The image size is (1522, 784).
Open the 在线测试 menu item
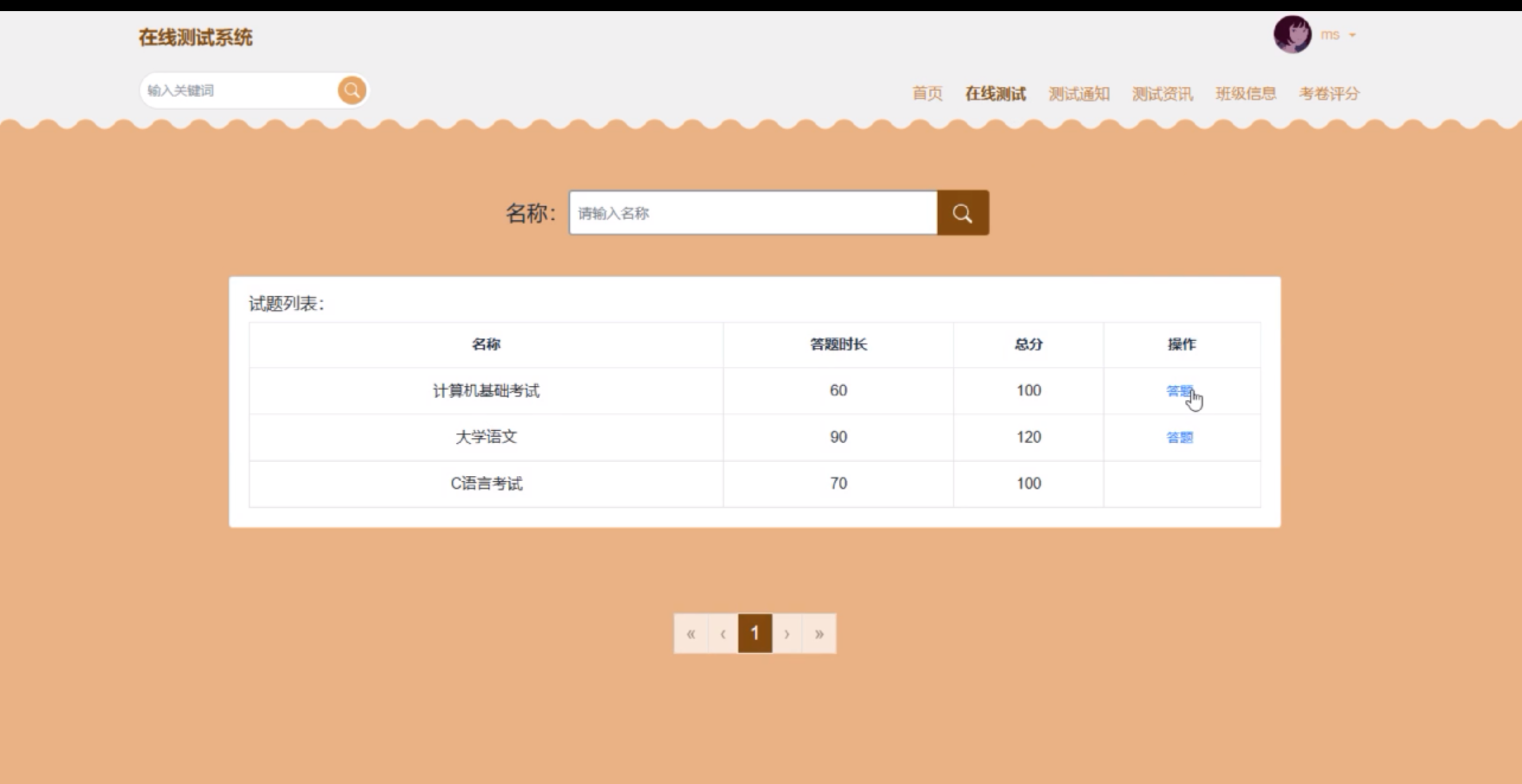pyautogui.click(x=995, y=94)
